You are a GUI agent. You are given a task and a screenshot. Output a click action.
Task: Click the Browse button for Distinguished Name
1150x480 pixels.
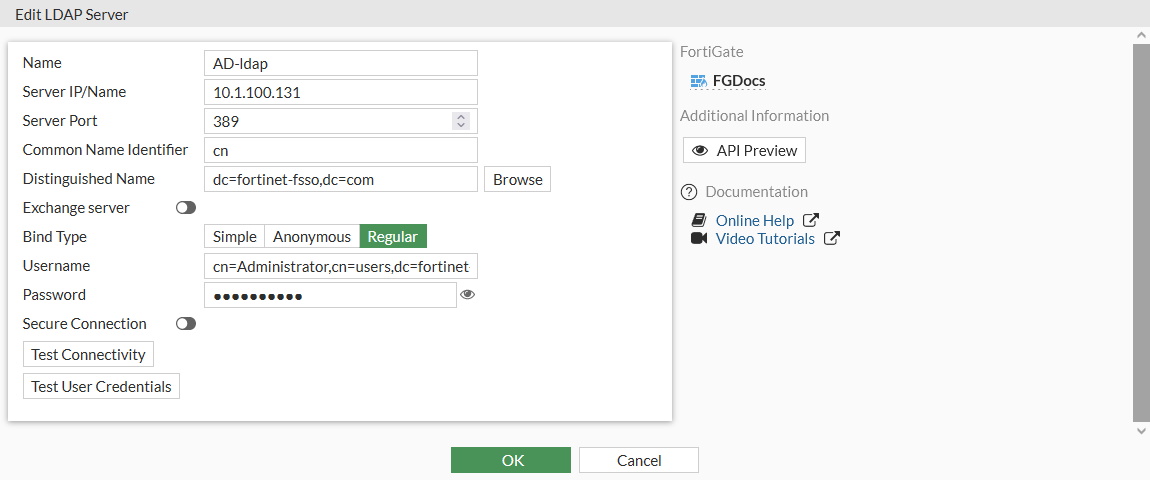tap(518, 180)
